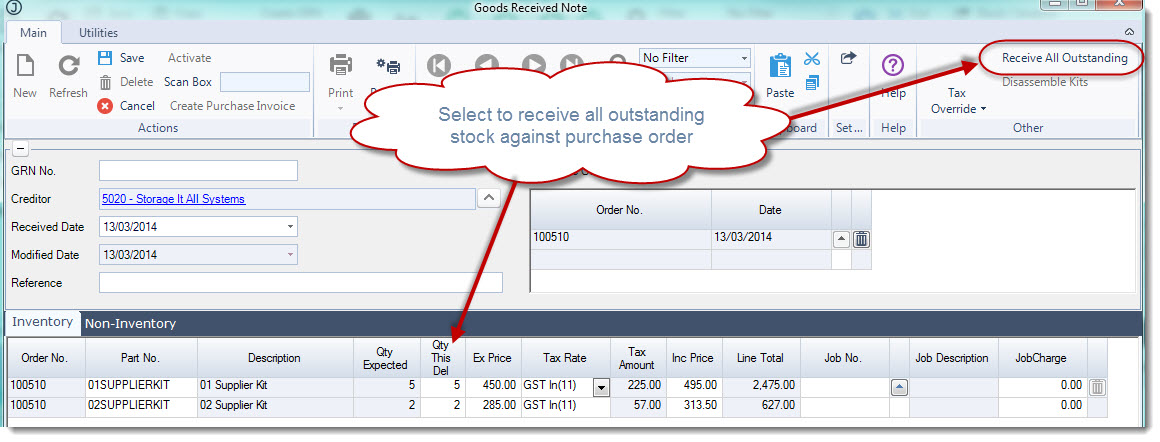
Task: Select the Inventory tab
Action: click(42, 322)
